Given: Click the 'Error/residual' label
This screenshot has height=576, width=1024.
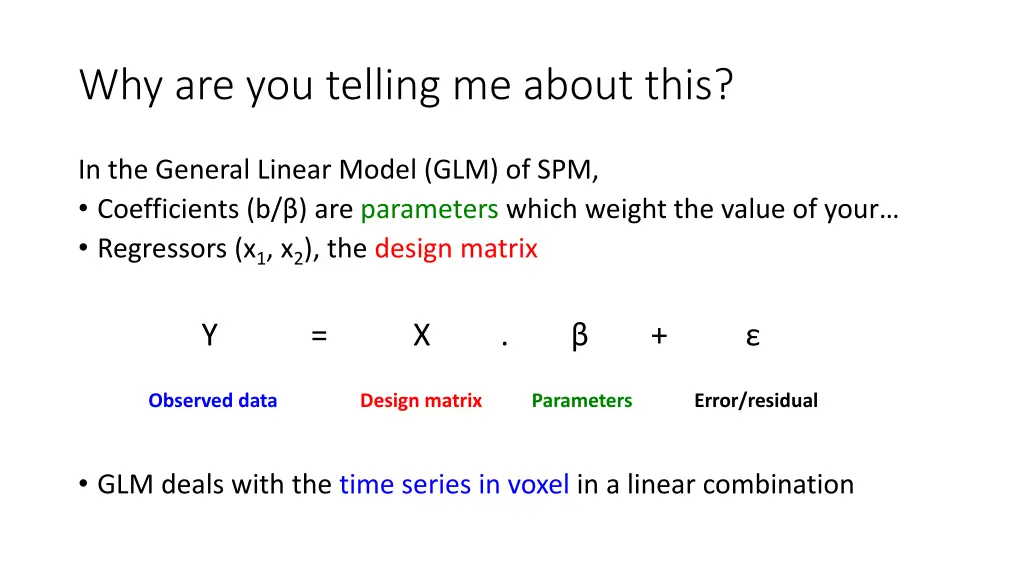Looking at the screenshot, I should pos(756,400).
